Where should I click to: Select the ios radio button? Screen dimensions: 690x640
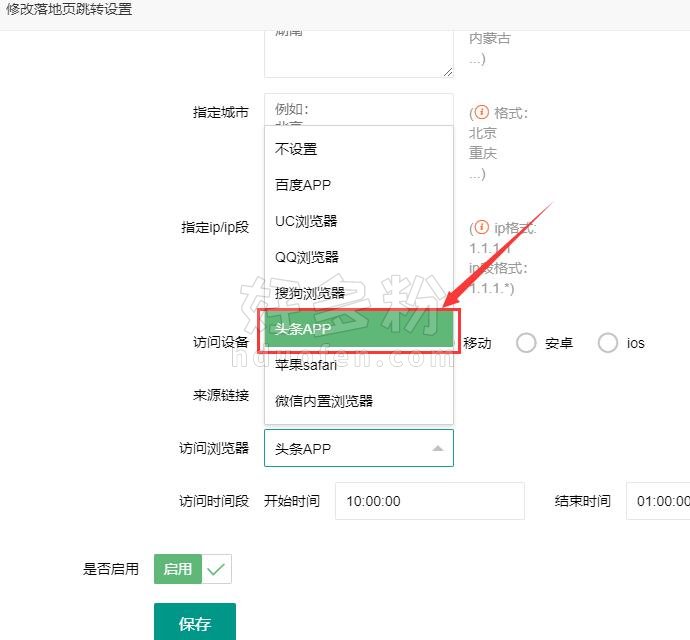(608, 343)
